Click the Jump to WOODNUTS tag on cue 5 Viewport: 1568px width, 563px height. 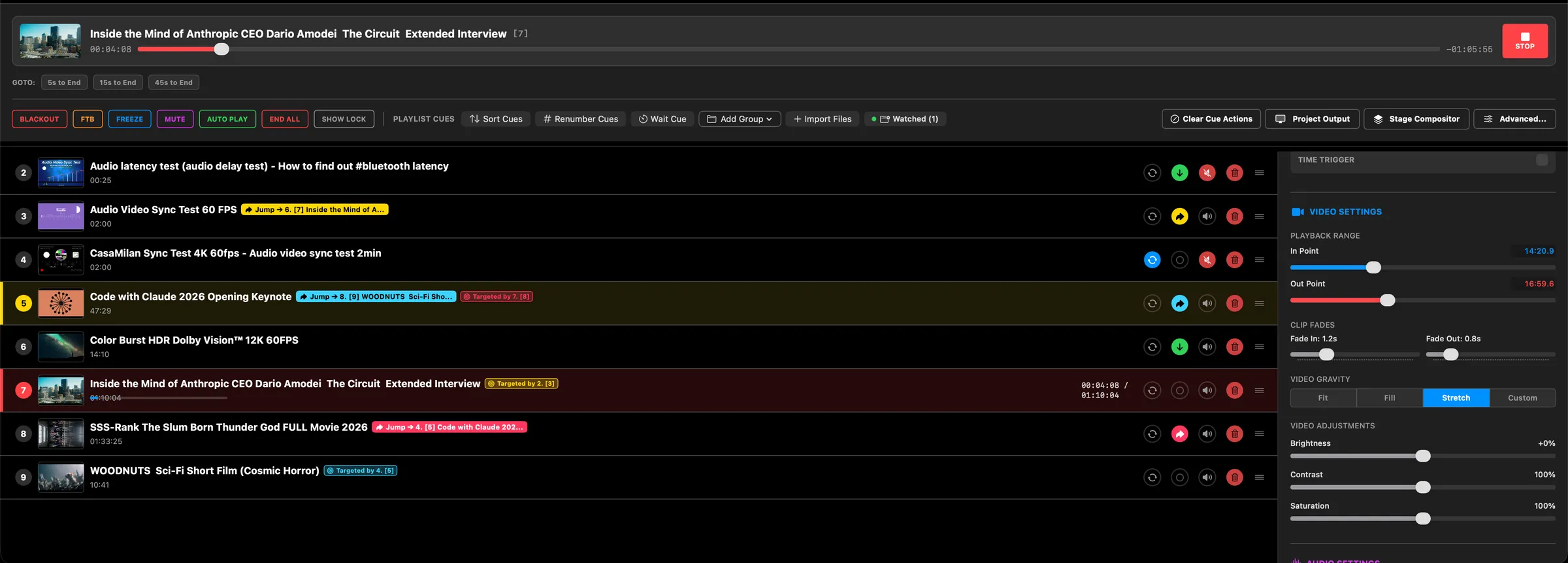coord(376,297)
